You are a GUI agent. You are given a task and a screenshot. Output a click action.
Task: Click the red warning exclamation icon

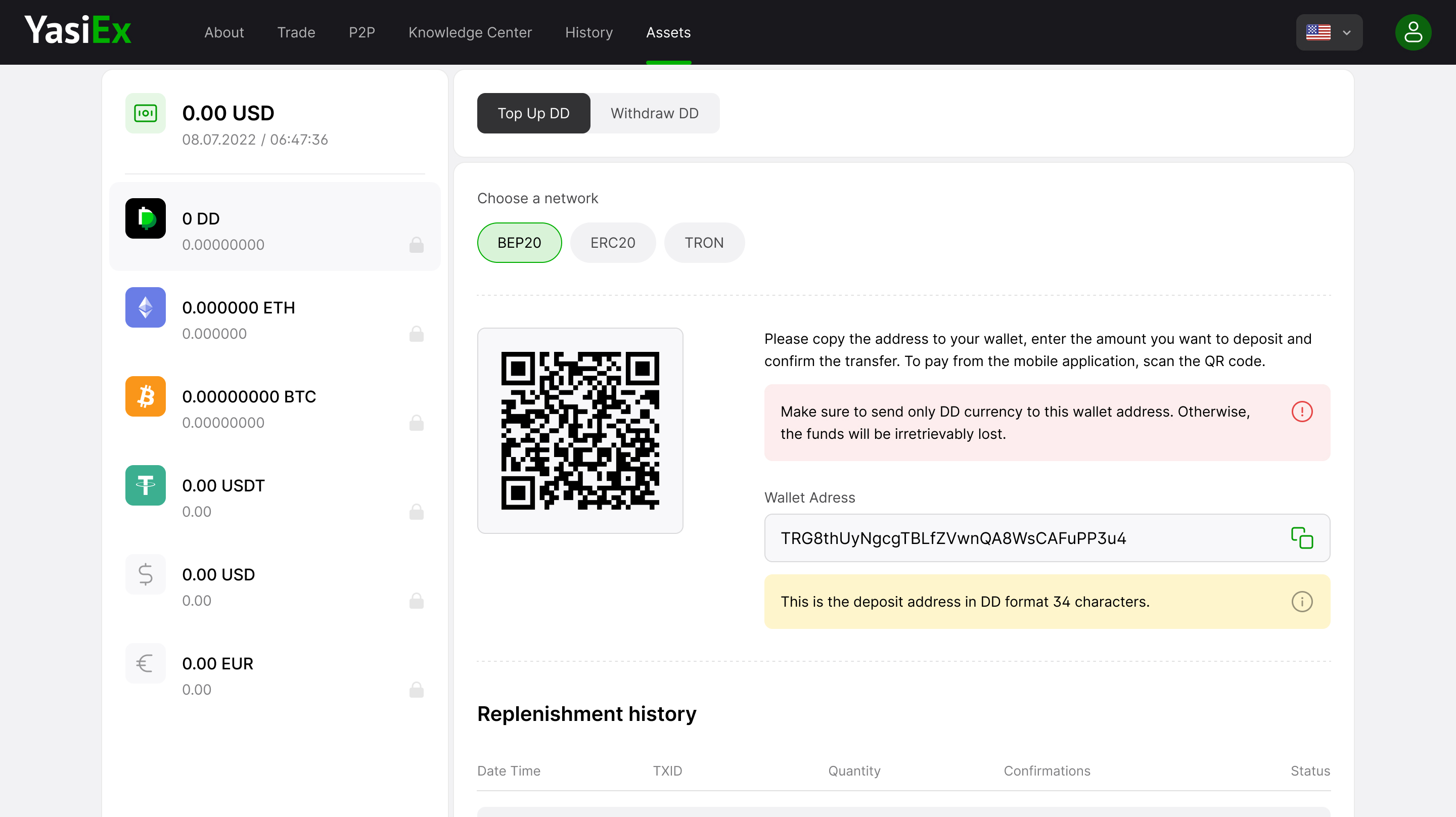pyautogui.click(x=1301, y=411)
